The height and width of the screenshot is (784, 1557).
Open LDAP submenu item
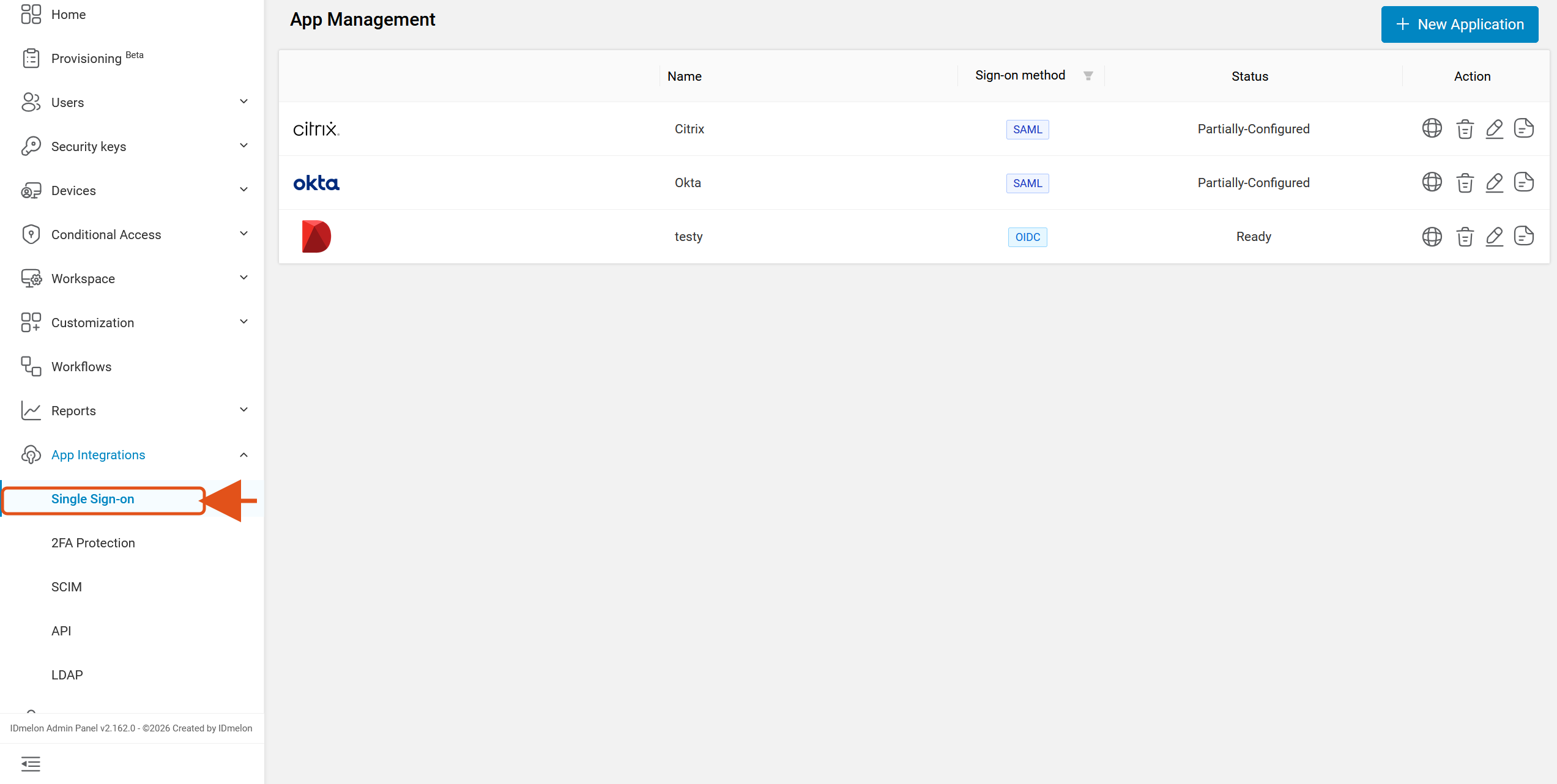coord(132,675)
